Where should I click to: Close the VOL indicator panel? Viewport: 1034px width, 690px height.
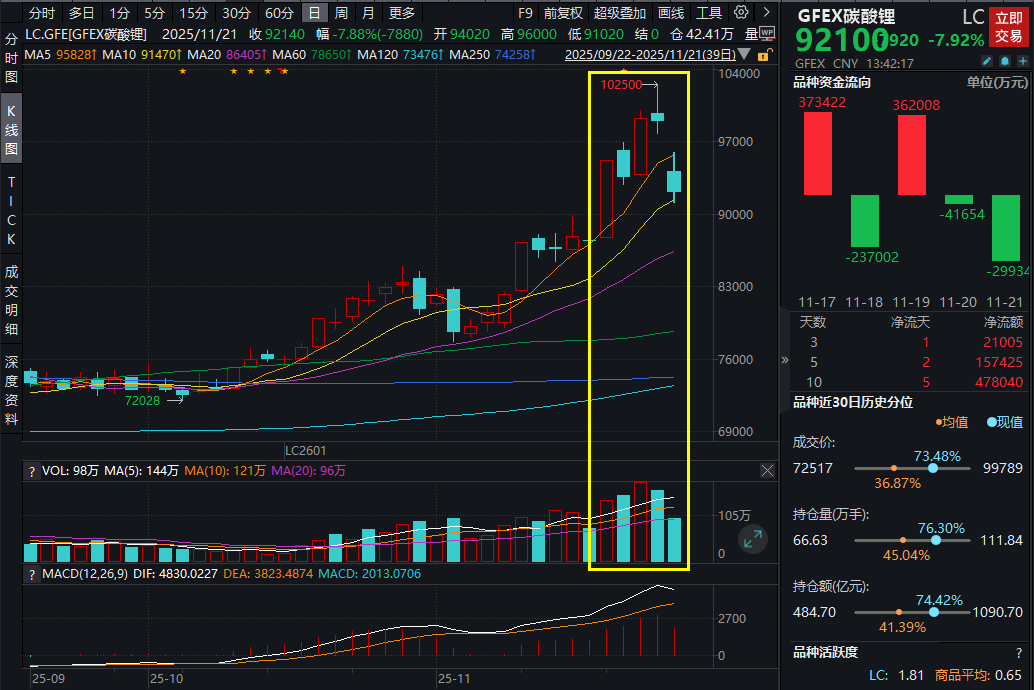[767, 470]
